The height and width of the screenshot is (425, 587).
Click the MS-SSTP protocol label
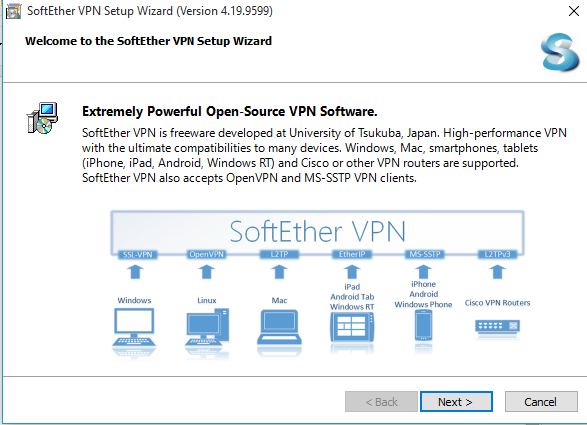[x=425, y=254]
